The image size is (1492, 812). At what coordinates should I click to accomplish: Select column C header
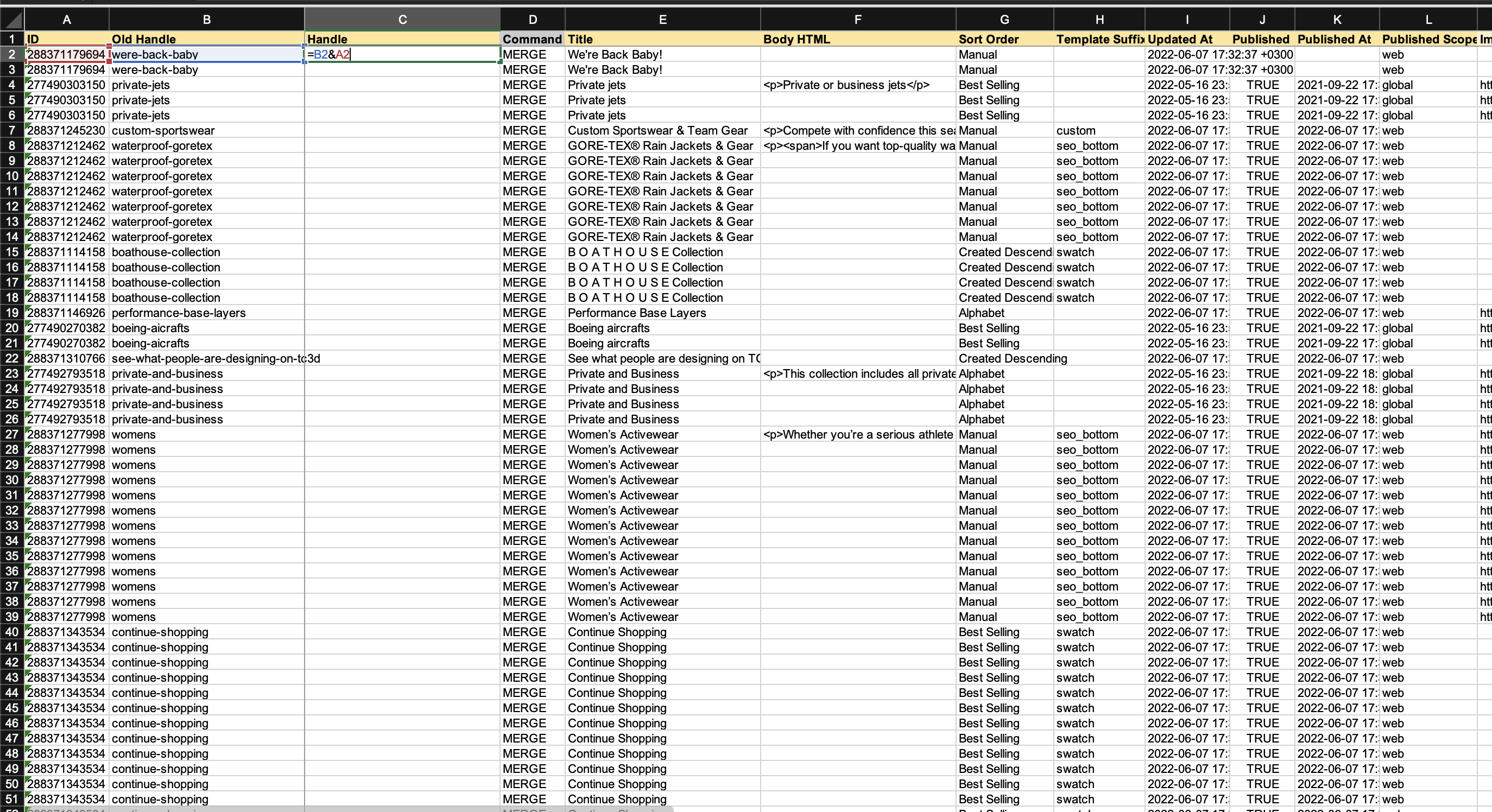click(x=402, y=20)
